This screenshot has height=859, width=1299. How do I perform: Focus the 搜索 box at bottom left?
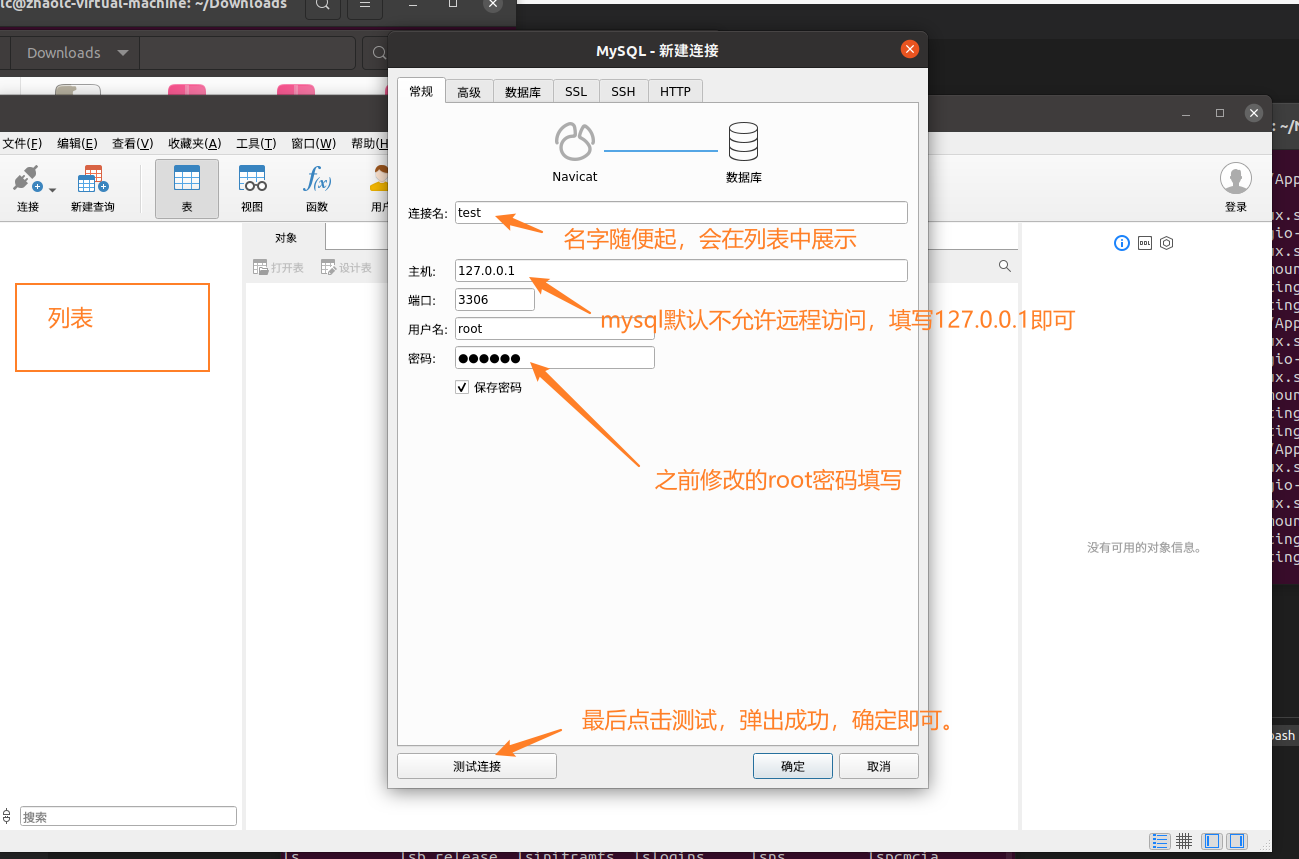point(128,816)
